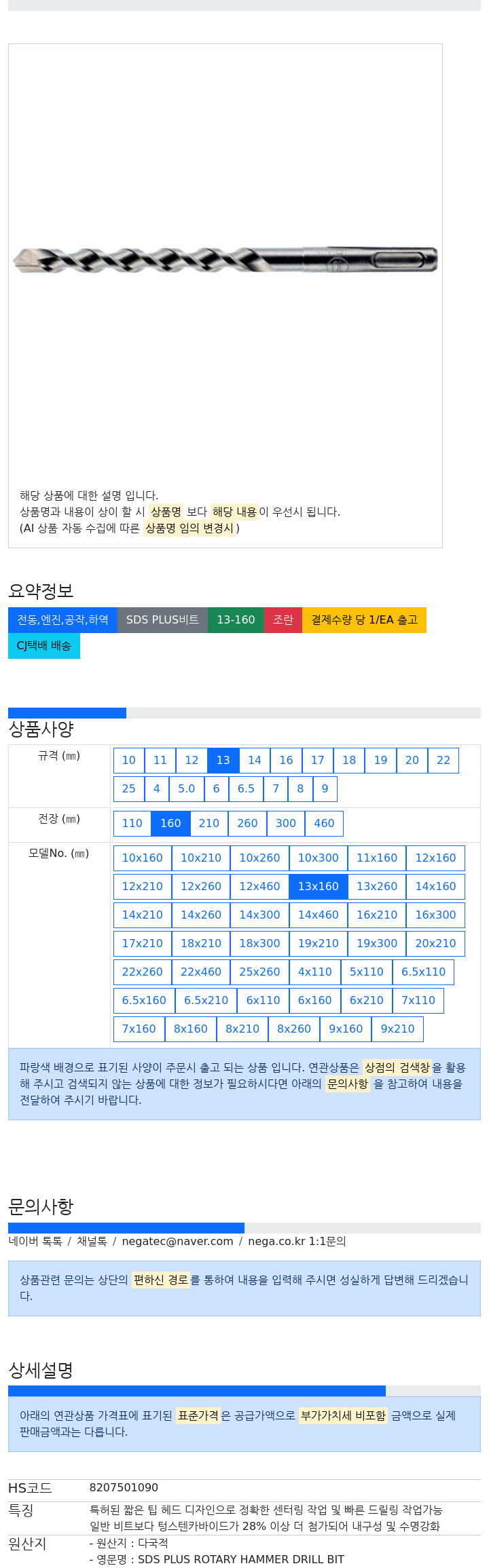Click the CJ택배 배송 shipping badge

(44, 646)
